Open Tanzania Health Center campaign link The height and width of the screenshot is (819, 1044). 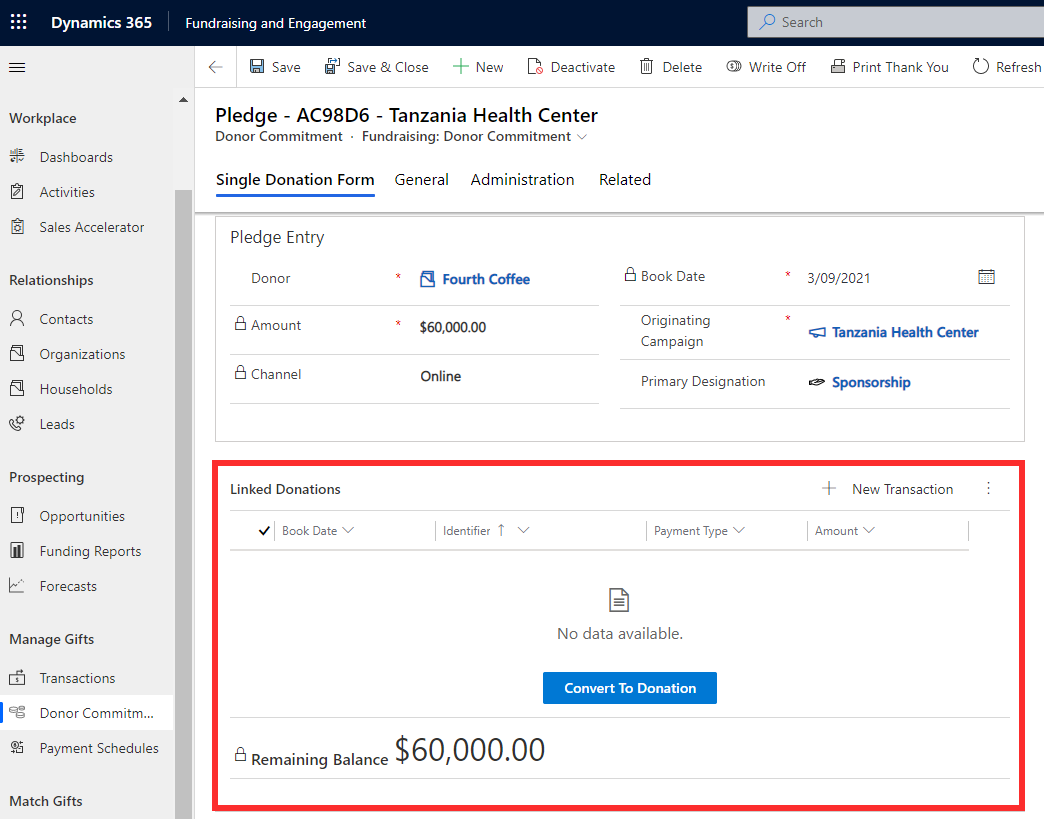[x=905, y=332]
